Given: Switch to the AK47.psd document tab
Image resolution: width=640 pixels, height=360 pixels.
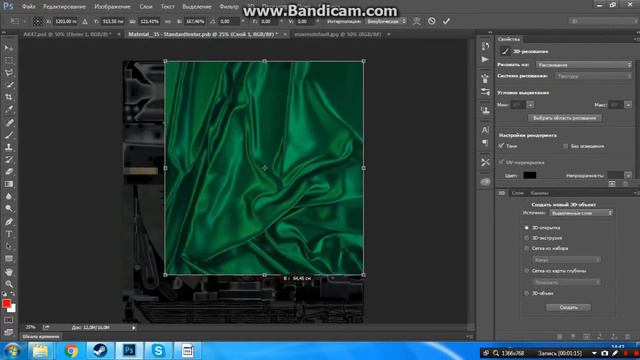Looking at the screenshot, I should (67, 34).
